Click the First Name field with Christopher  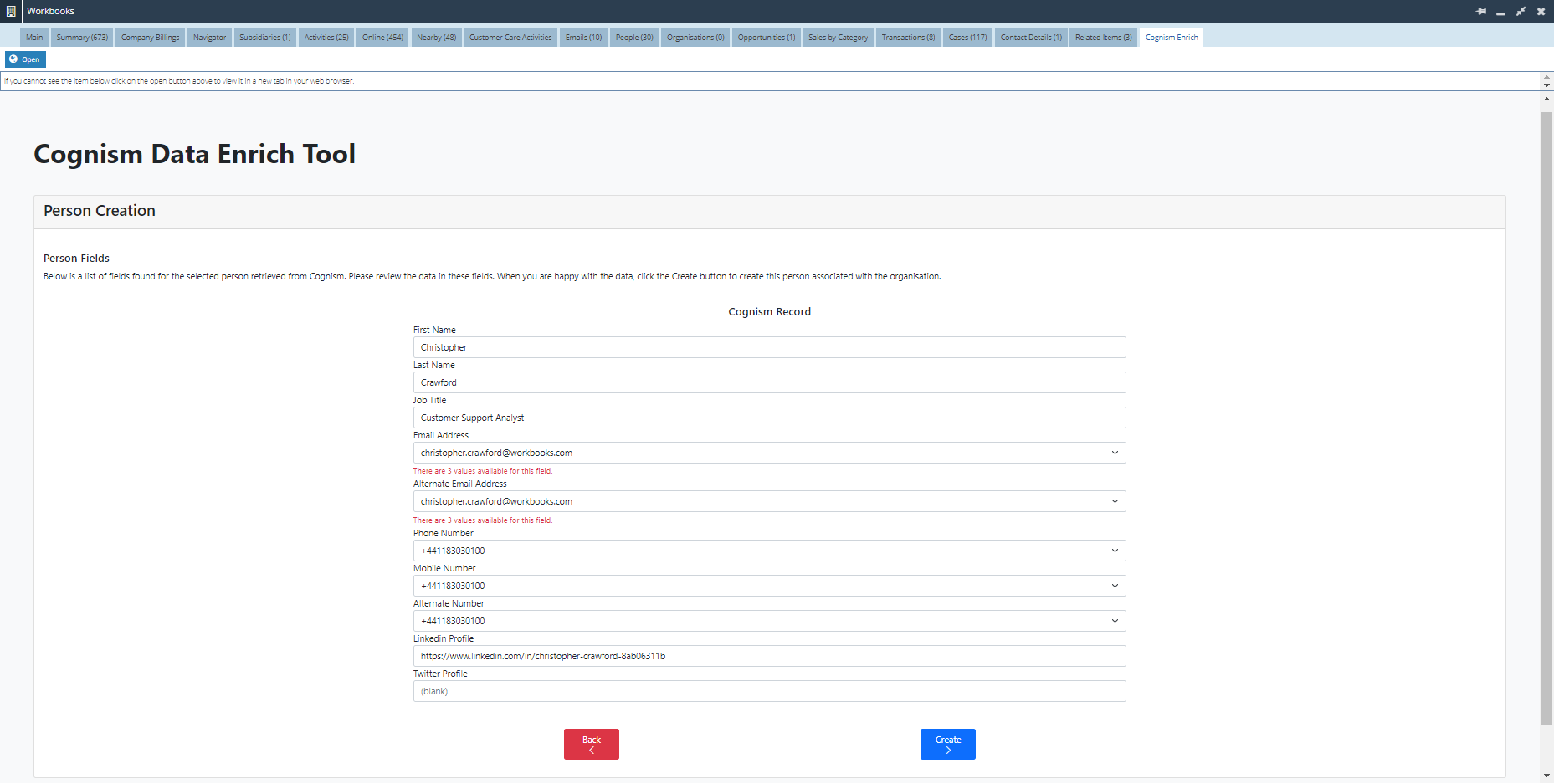click(769, 347)
